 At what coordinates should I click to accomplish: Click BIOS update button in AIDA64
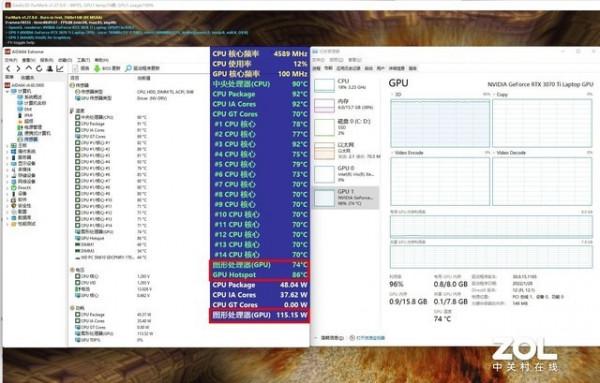(x=107, y=68)
